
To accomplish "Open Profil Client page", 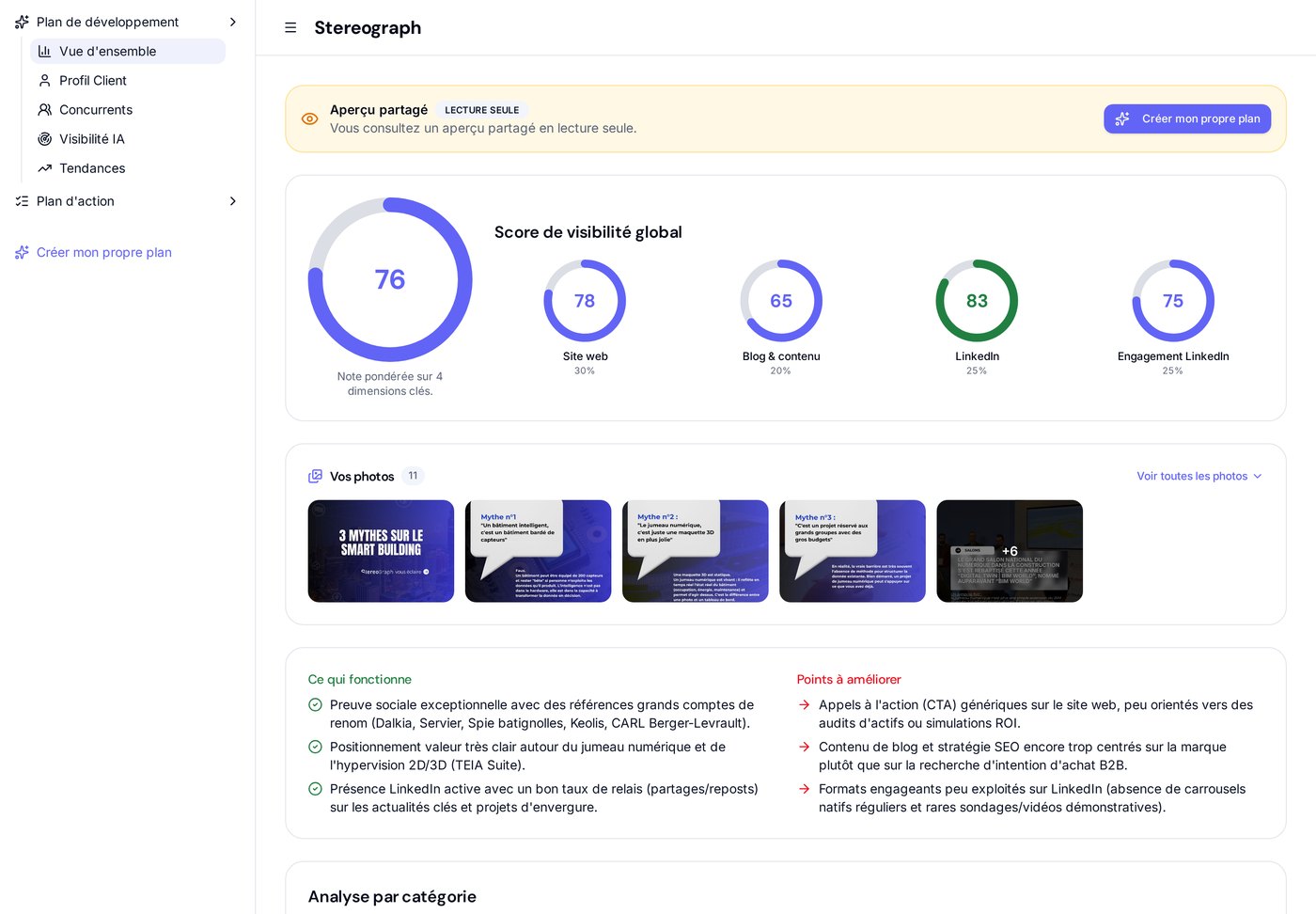I will pos(128,80).
